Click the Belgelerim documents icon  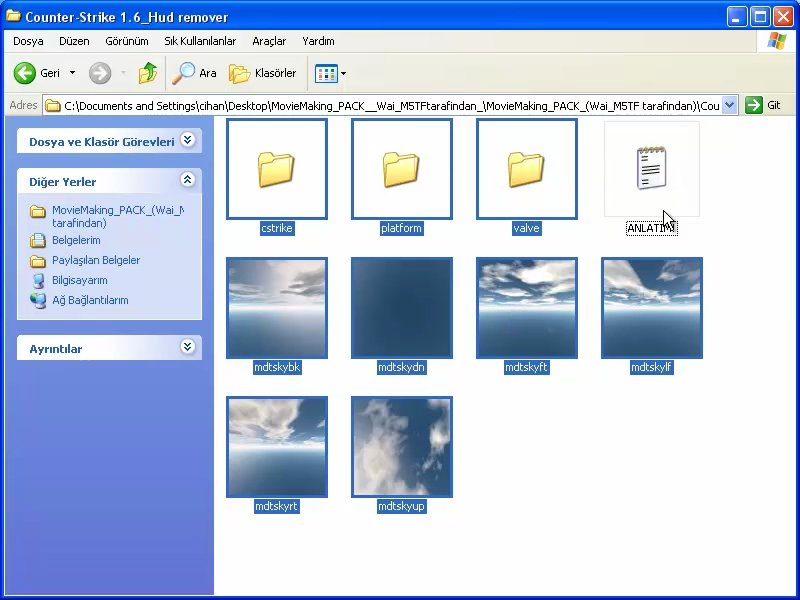click(38, 240)
